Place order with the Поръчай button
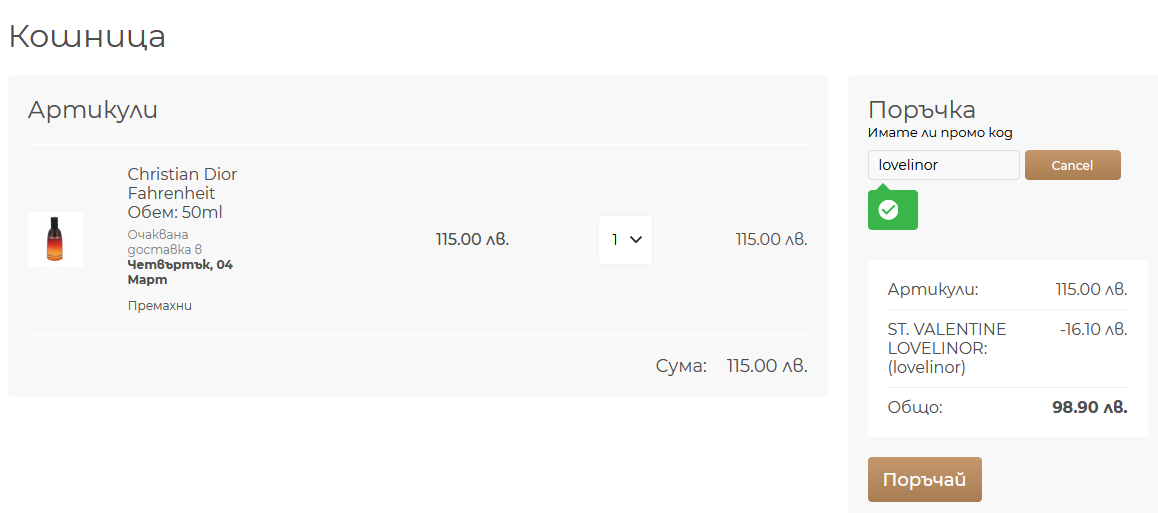Viewport: 1158px width, 513px height. point(925,480)
